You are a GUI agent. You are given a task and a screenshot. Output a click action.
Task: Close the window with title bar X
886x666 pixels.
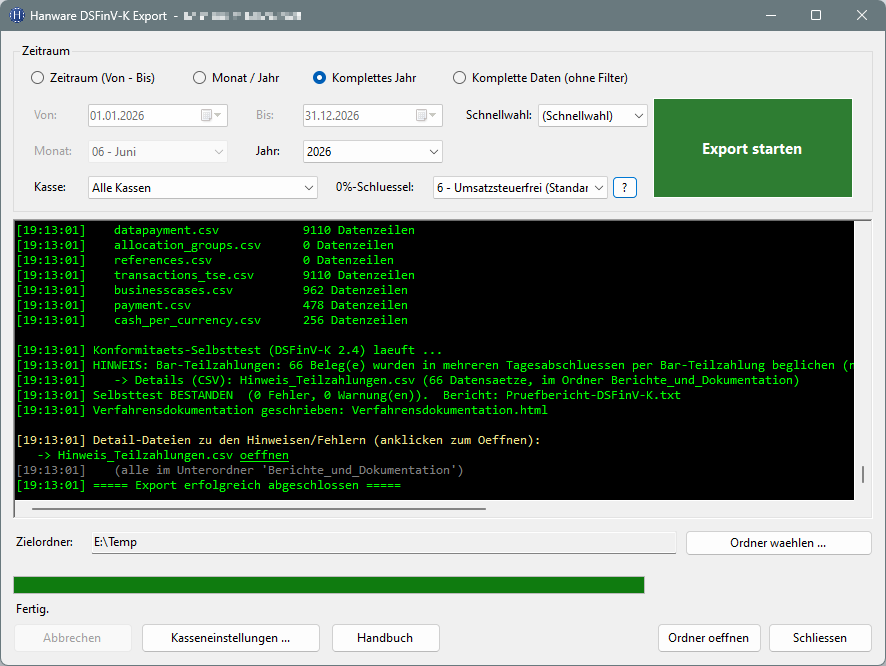(862, 15)
